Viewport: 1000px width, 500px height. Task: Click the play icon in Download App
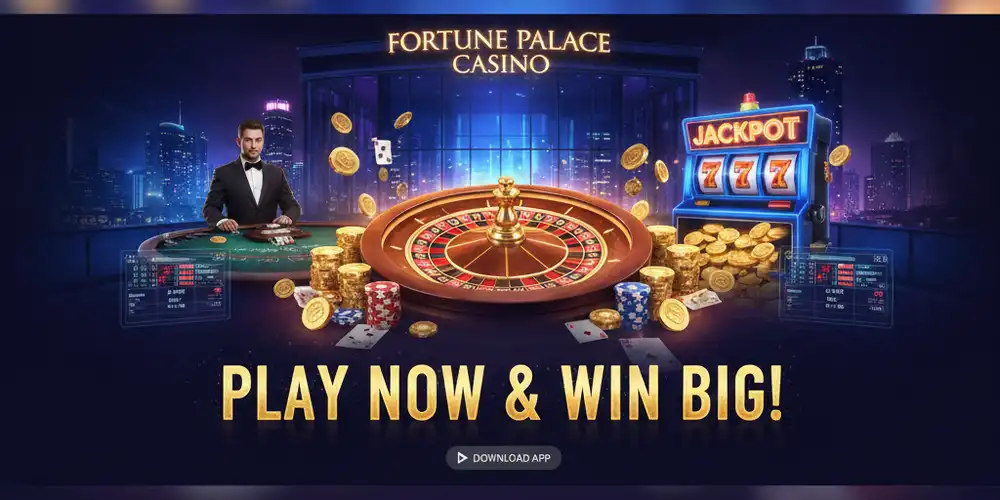point(462,458)
